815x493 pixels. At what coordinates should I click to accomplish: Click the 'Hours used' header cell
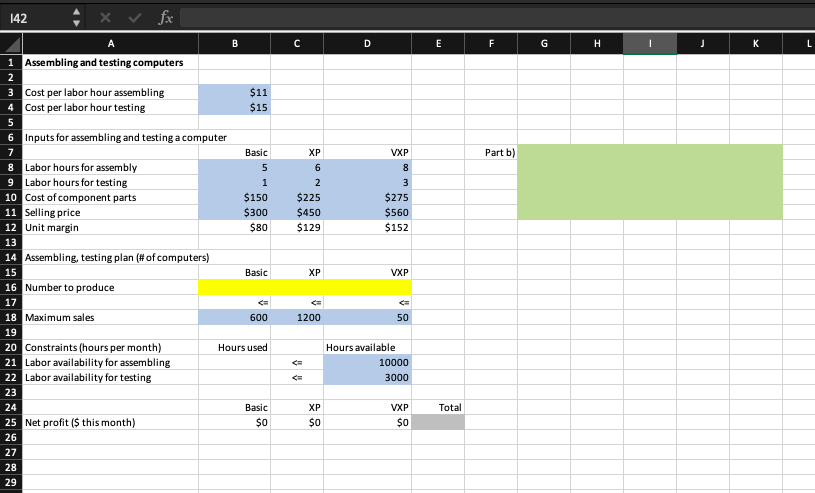(x=234, y=347)
